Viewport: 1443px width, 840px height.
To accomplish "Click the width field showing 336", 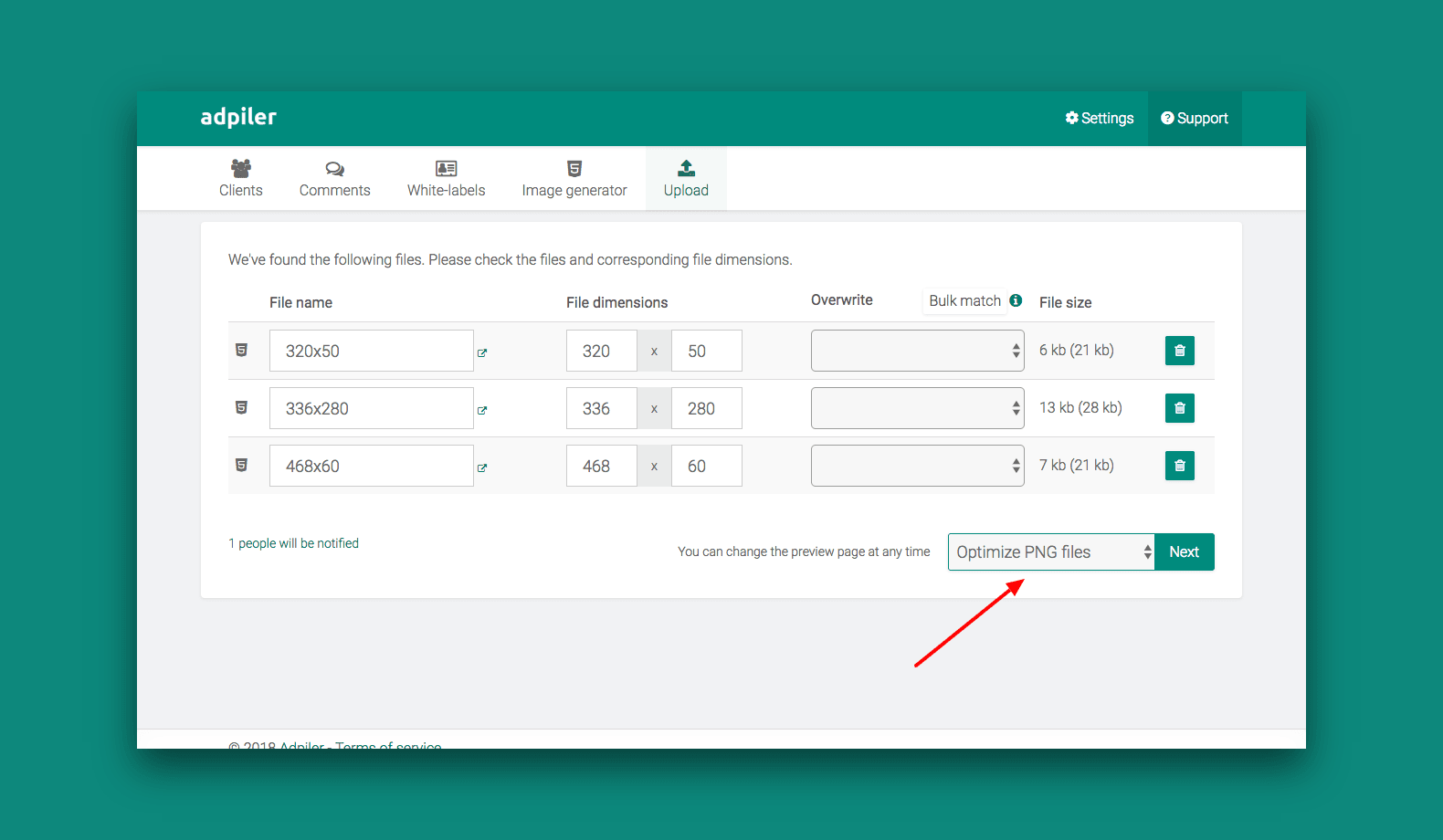I will tap(602, 408).
